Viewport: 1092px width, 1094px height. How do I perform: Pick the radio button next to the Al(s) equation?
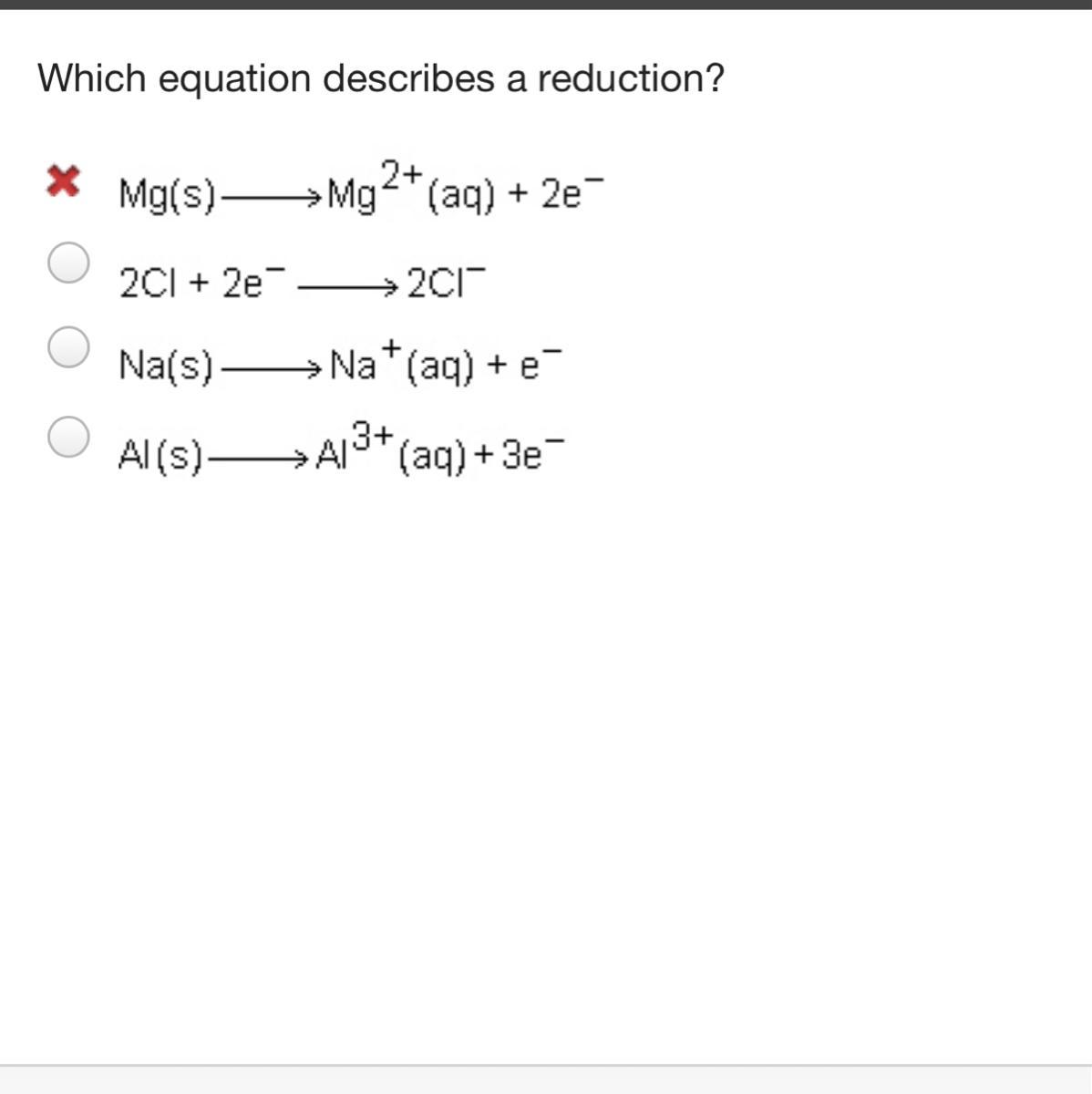coord(68,436)
